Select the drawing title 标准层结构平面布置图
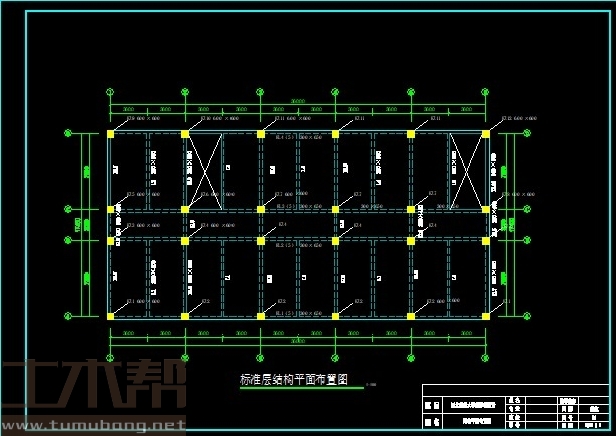This screenshot has height=436, width=616. 293,379
